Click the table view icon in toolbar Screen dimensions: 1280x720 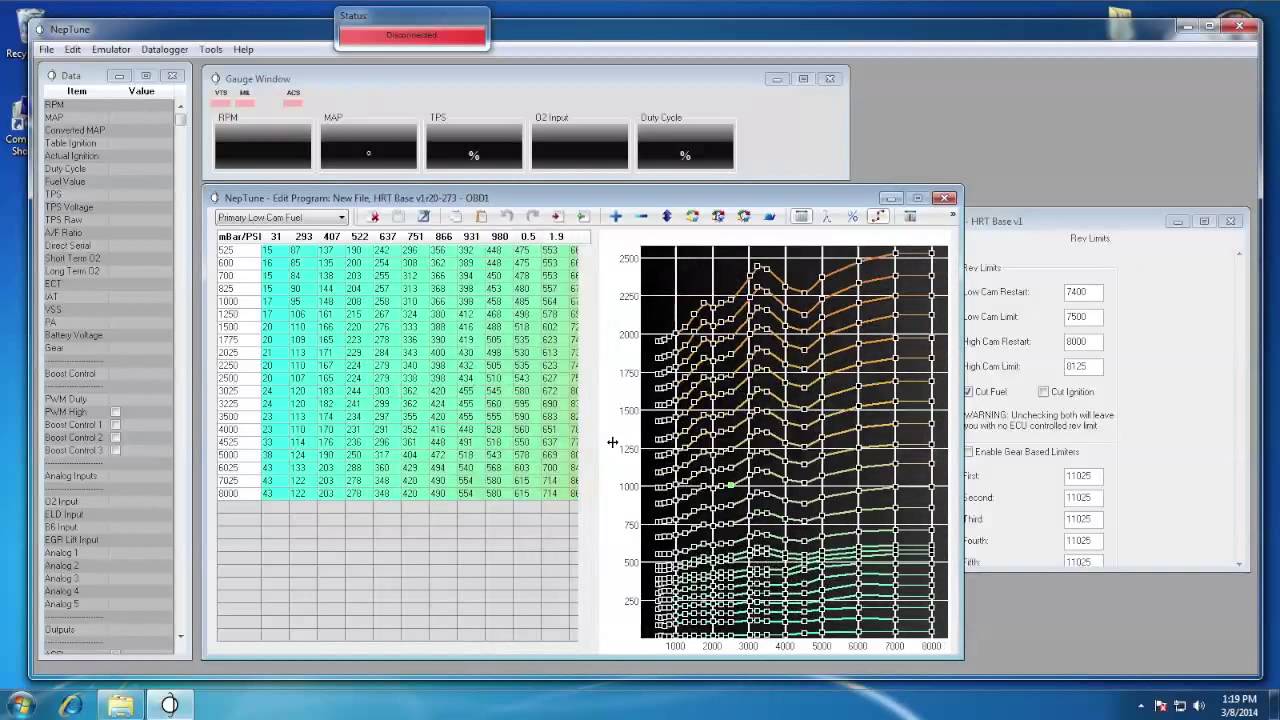point(801,216)
